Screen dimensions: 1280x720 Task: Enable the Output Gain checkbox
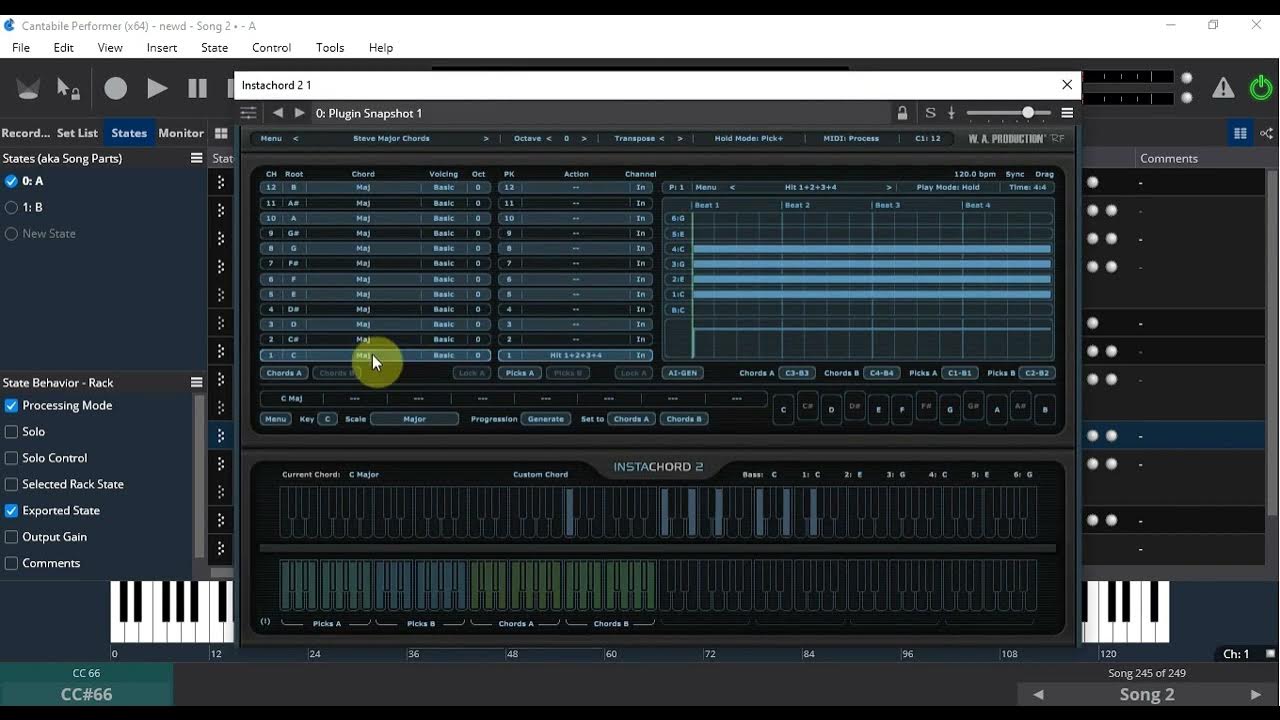[12, 536]
